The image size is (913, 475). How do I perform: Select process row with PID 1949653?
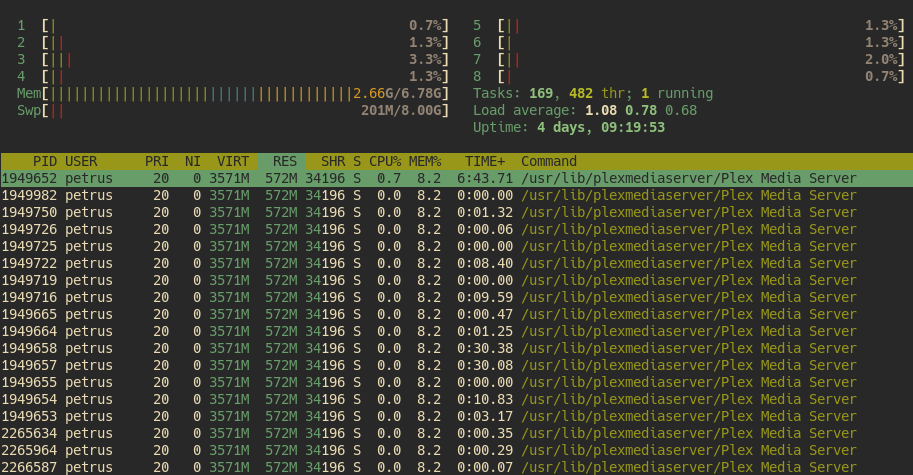(x=456, y=416)
